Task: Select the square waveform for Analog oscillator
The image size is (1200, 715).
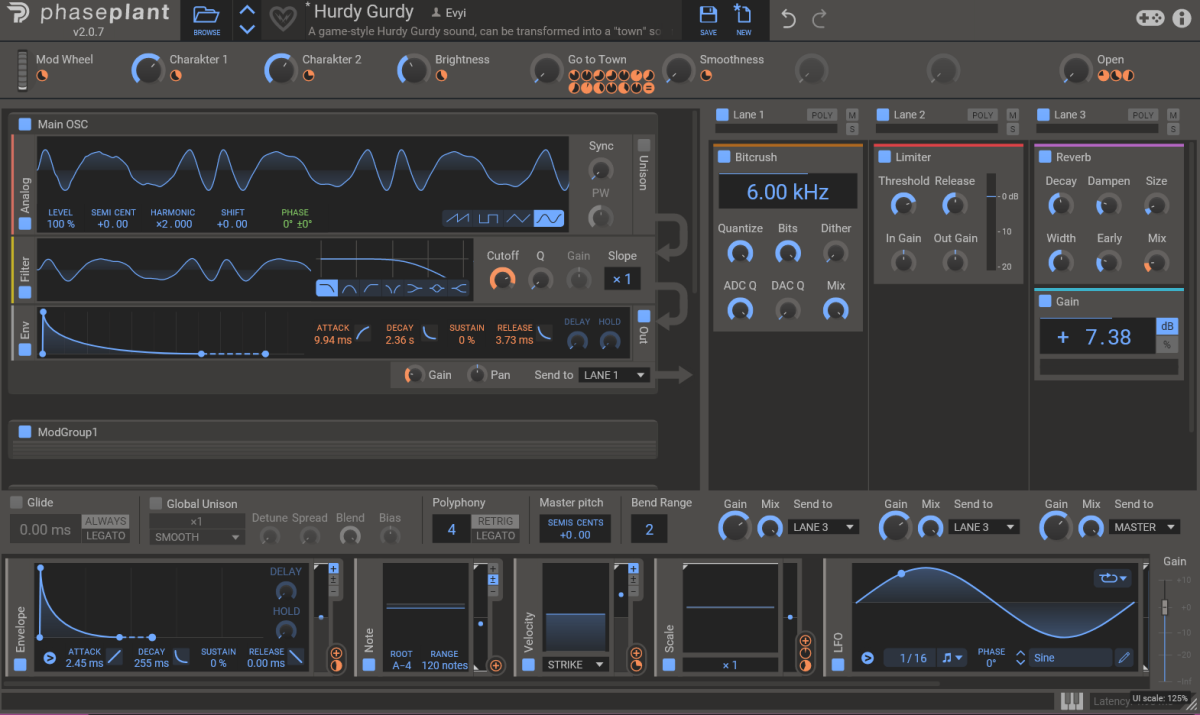Action: [488, 218]
